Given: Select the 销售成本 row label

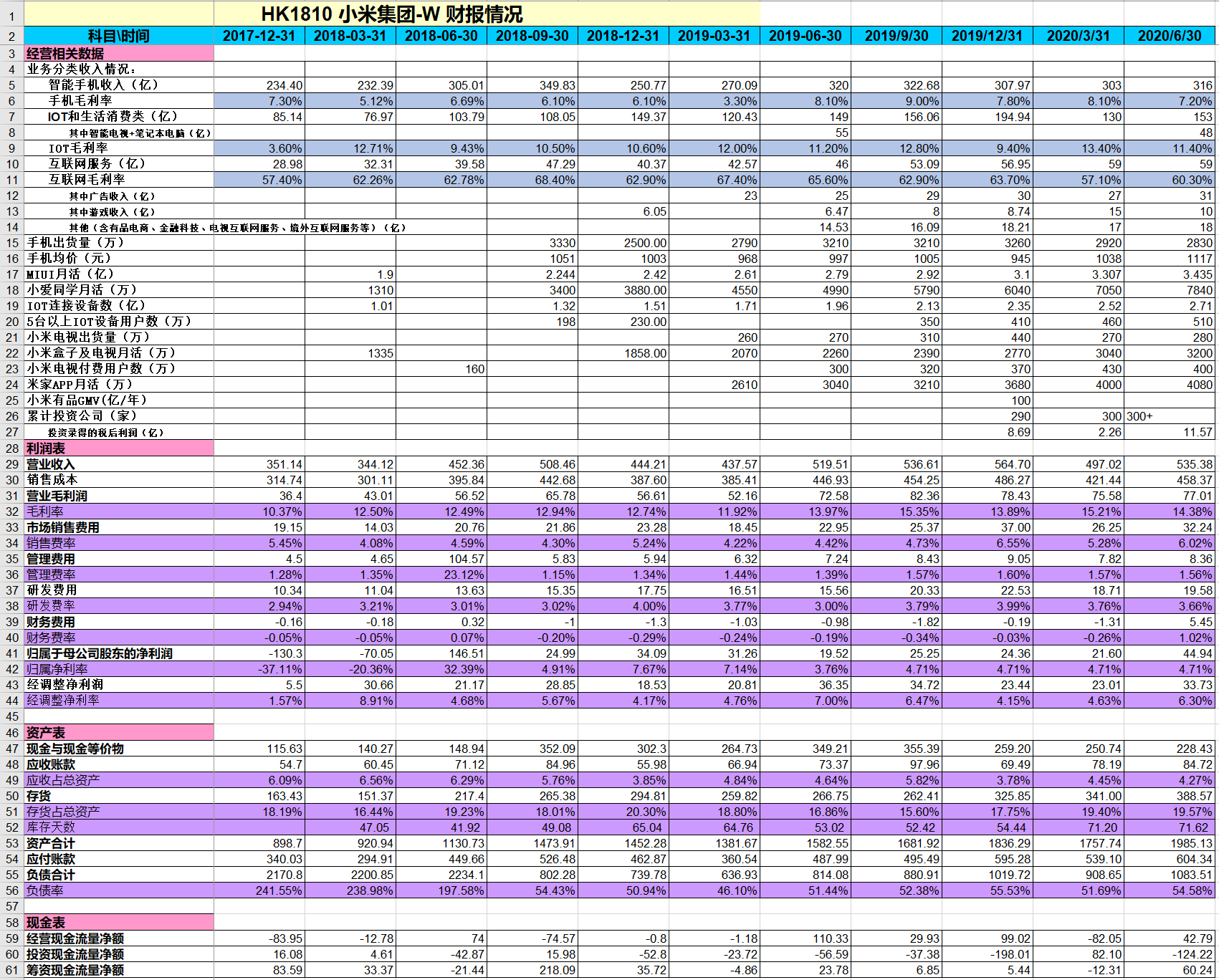Looking at the screenshot, I should click(119, 480).
